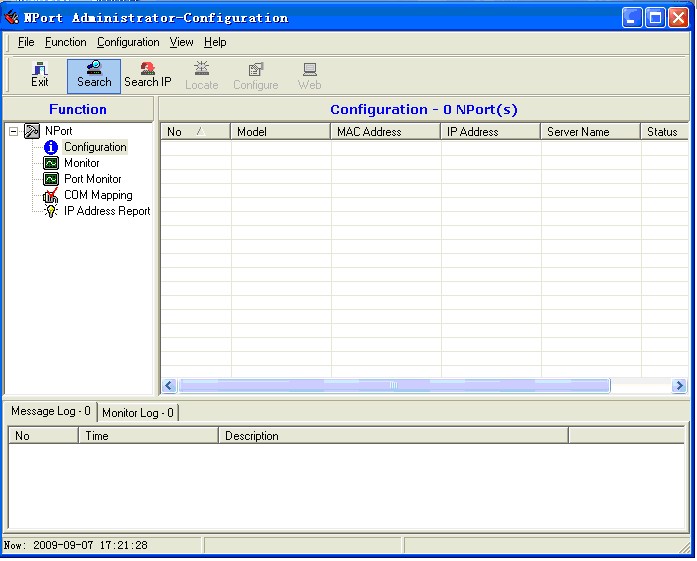Viewport: 697px width, 561px height.
Task: Open the File menu
Action: point(26,42)
